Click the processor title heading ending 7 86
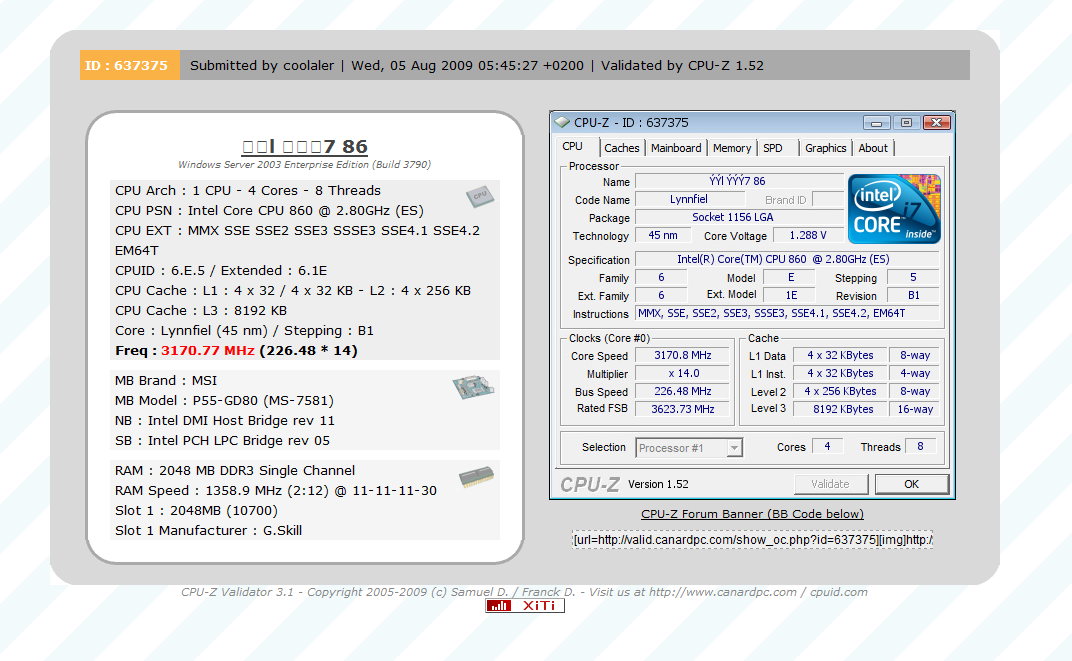Viewport: 1072px width, 661px height. [x=305, y=147]
